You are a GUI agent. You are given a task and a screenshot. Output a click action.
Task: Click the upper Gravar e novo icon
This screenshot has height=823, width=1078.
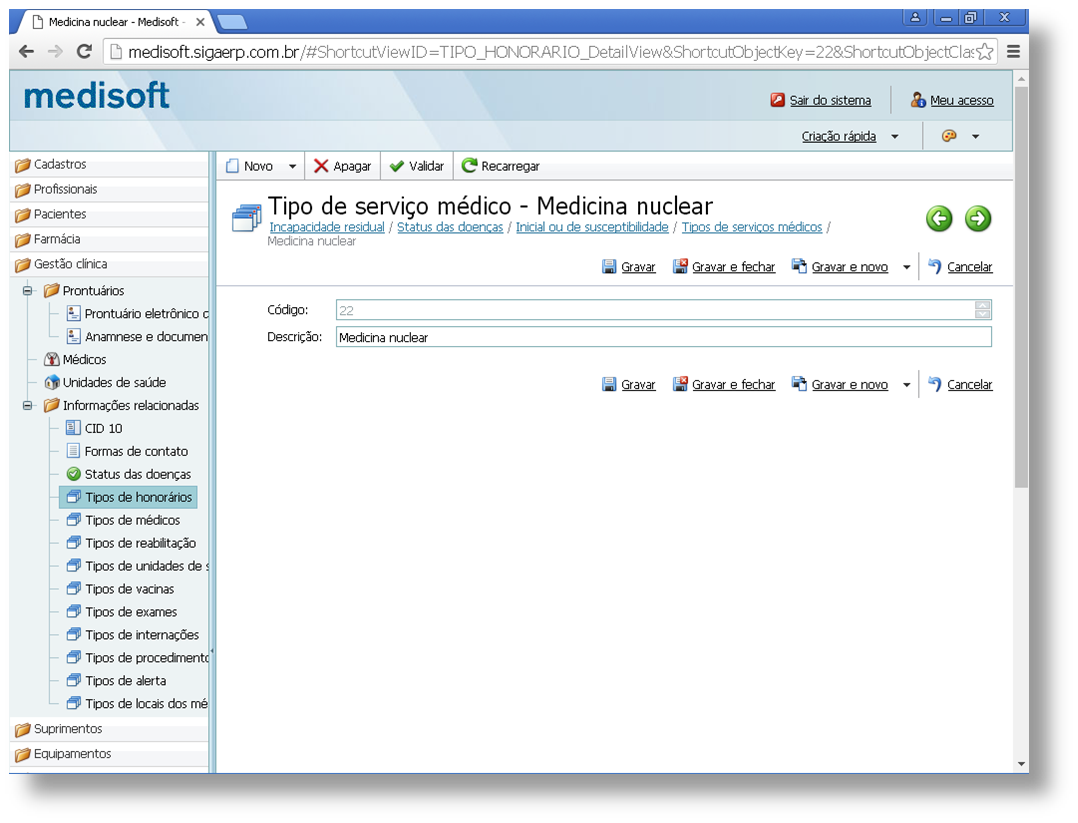point(799,267)
